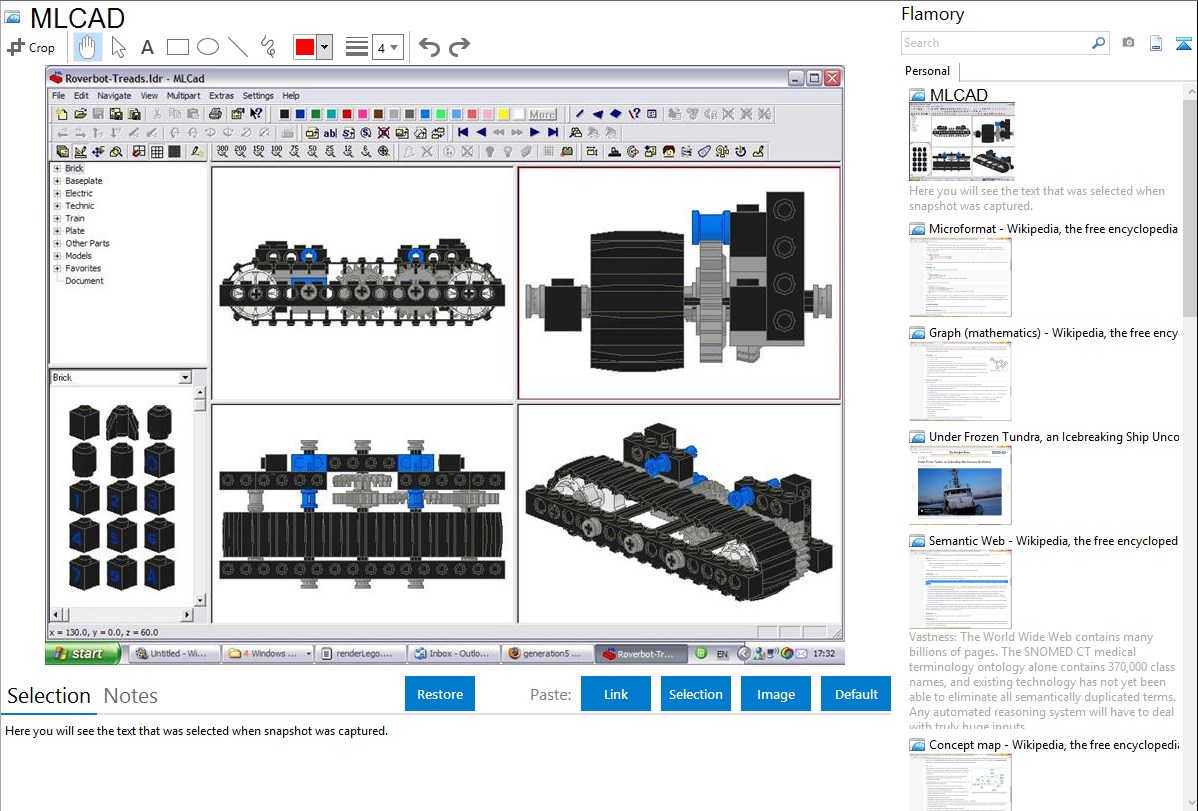Undo the last annotation
The image size is (1198, 811).
[x=429, y=47]
